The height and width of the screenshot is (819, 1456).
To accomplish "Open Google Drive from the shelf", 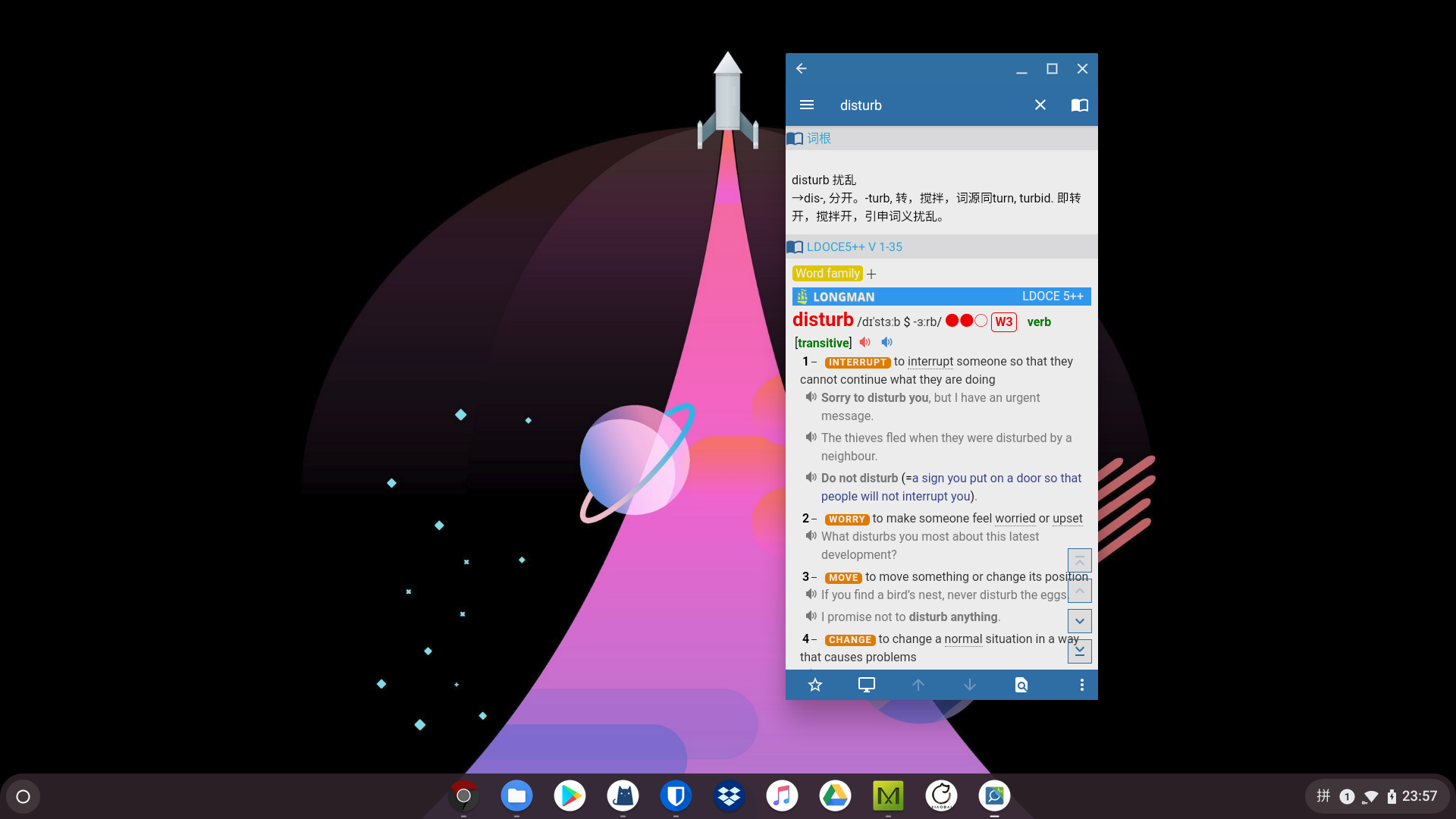I will pos(835,795).
